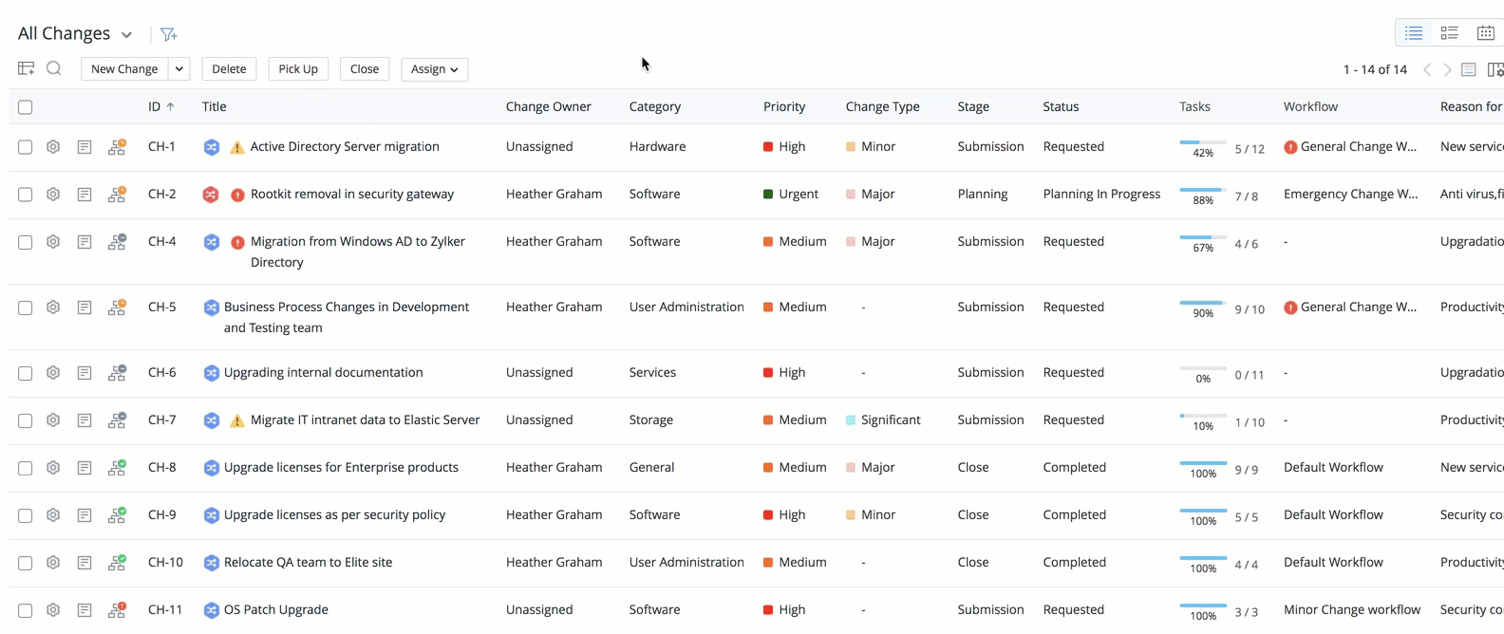Switch to calendar view

1485,33
